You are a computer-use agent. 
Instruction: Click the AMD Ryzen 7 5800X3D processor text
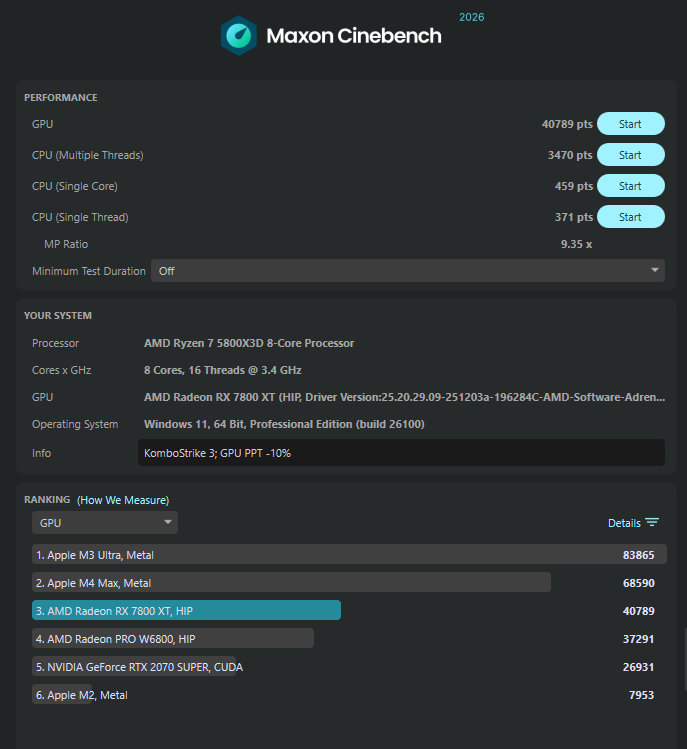(x=249, y=343)
